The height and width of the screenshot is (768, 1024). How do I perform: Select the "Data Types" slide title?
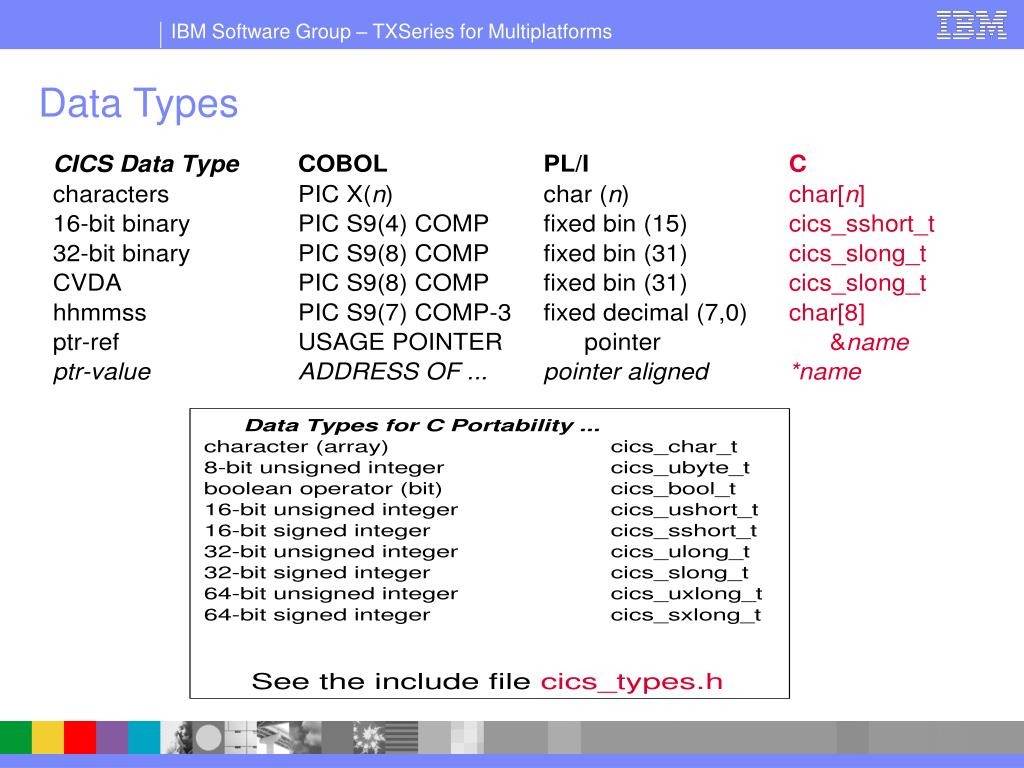(138, 103)
